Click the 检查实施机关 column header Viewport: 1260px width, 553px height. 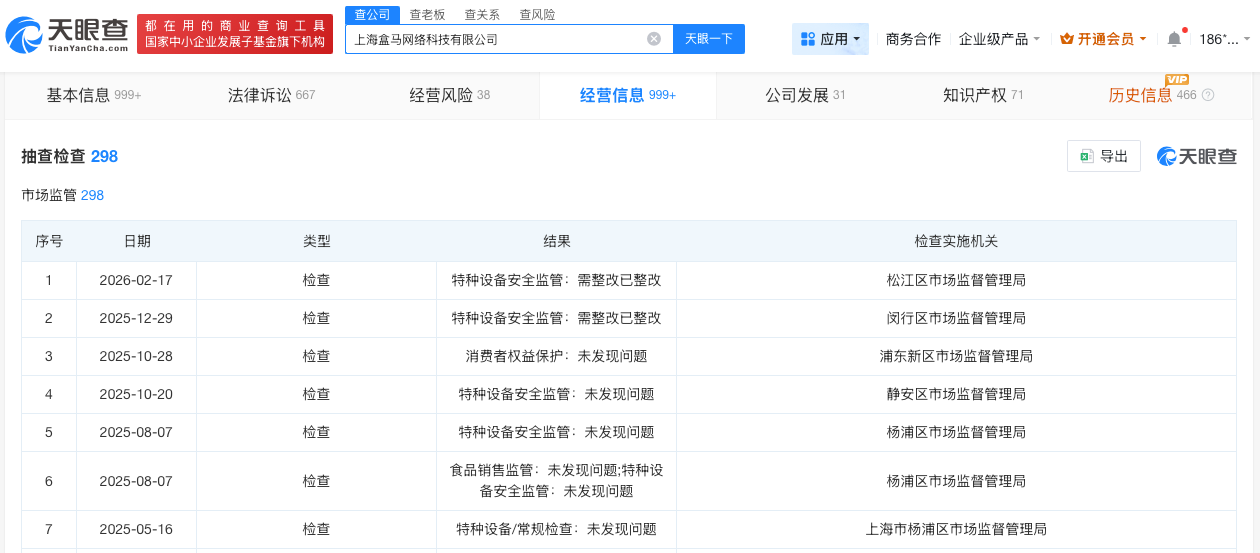pos(956,241)
